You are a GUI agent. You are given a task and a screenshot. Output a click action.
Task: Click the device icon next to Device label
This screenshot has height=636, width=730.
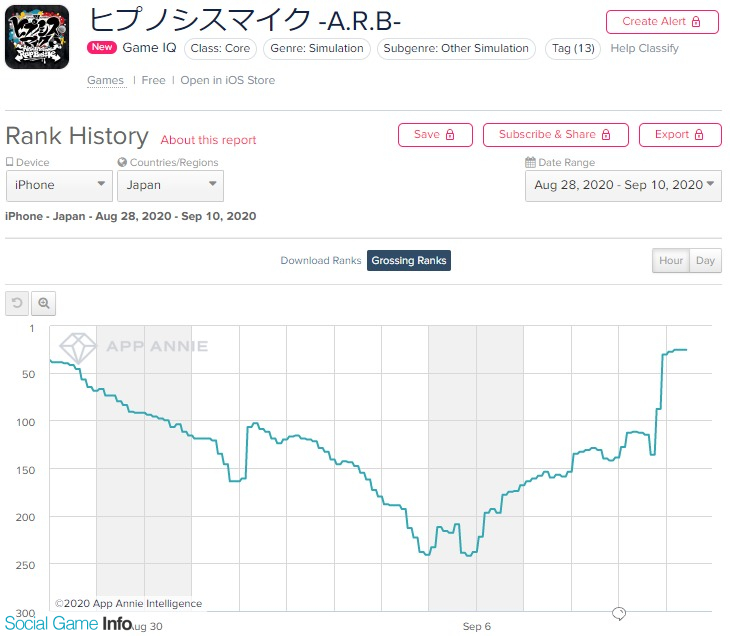(x=10, y=163)
